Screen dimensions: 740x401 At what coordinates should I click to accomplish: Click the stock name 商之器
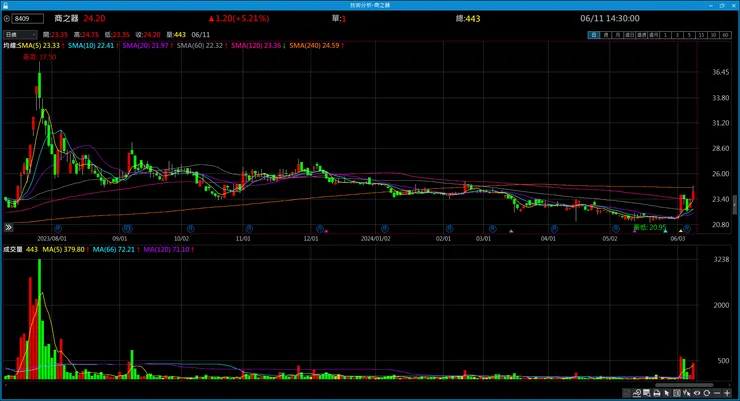click(66, 18)
